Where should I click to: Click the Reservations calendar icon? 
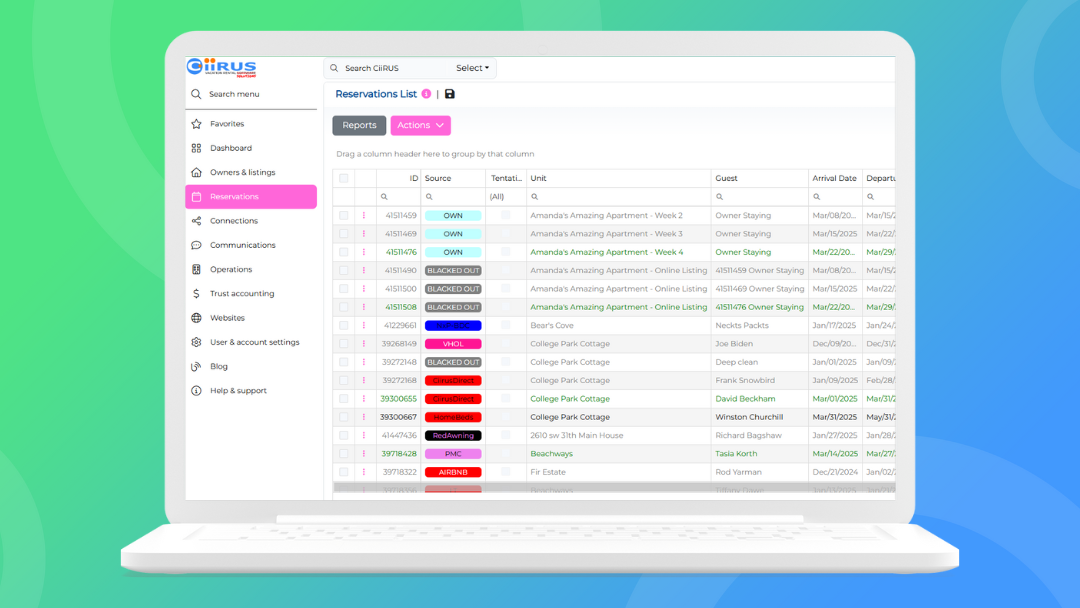[x=196, y=197]
